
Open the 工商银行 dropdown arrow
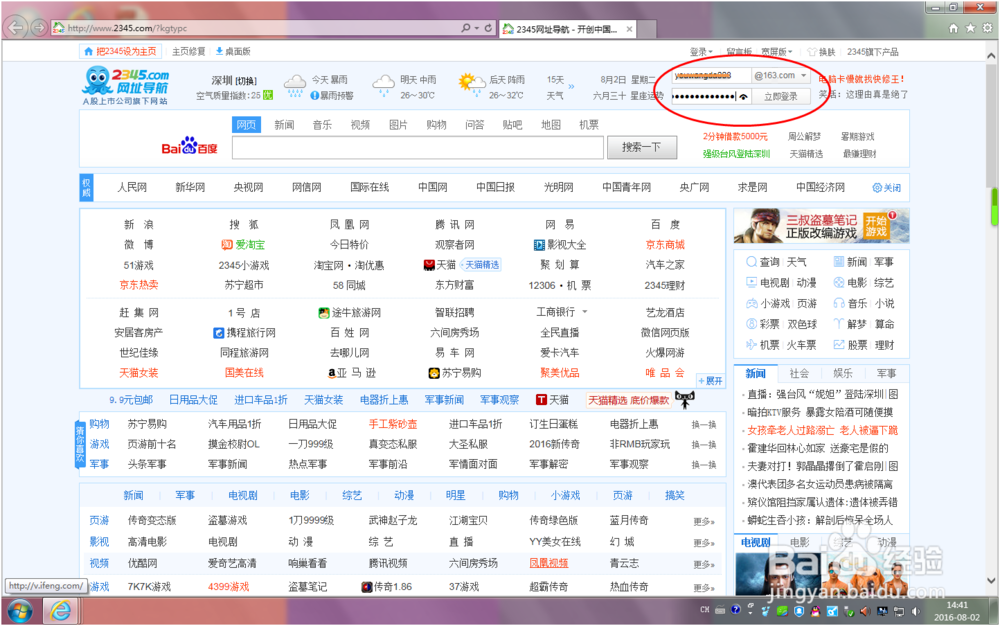[585, 312]
